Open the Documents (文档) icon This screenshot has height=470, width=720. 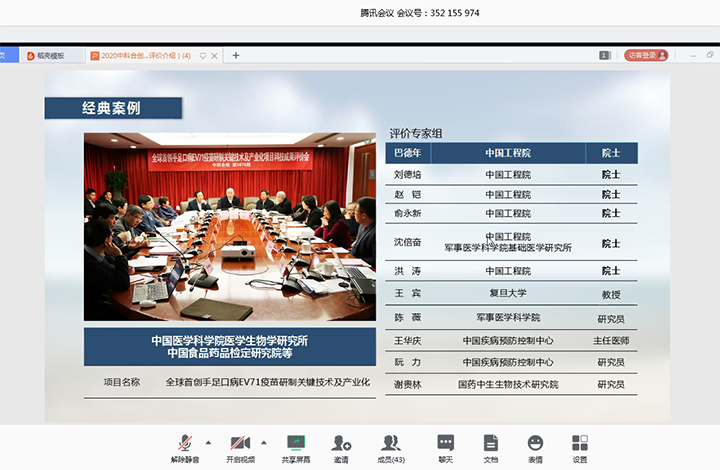490,444
